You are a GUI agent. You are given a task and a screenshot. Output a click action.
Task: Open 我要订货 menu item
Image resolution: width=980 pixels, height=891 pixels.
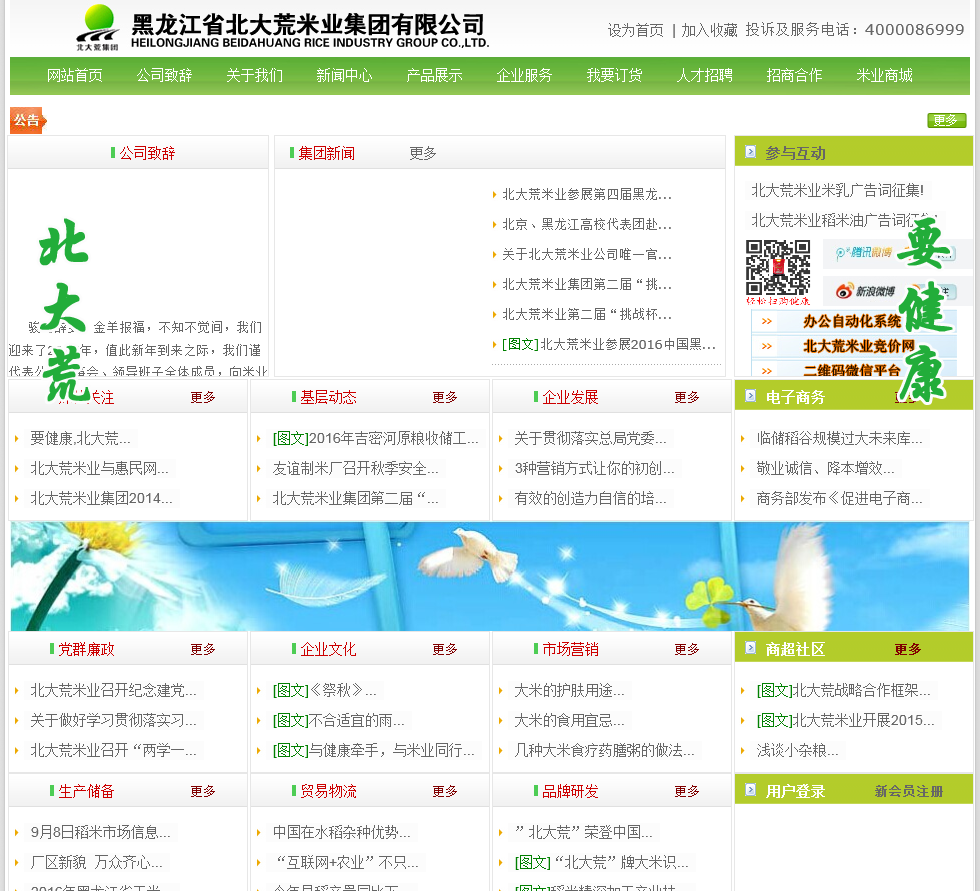[614, 76]
